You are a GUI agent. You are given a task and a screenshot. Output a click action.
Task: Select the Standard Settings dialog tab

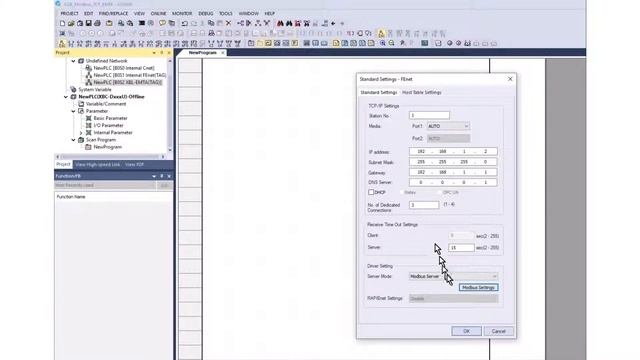click(x=378, y=93)
